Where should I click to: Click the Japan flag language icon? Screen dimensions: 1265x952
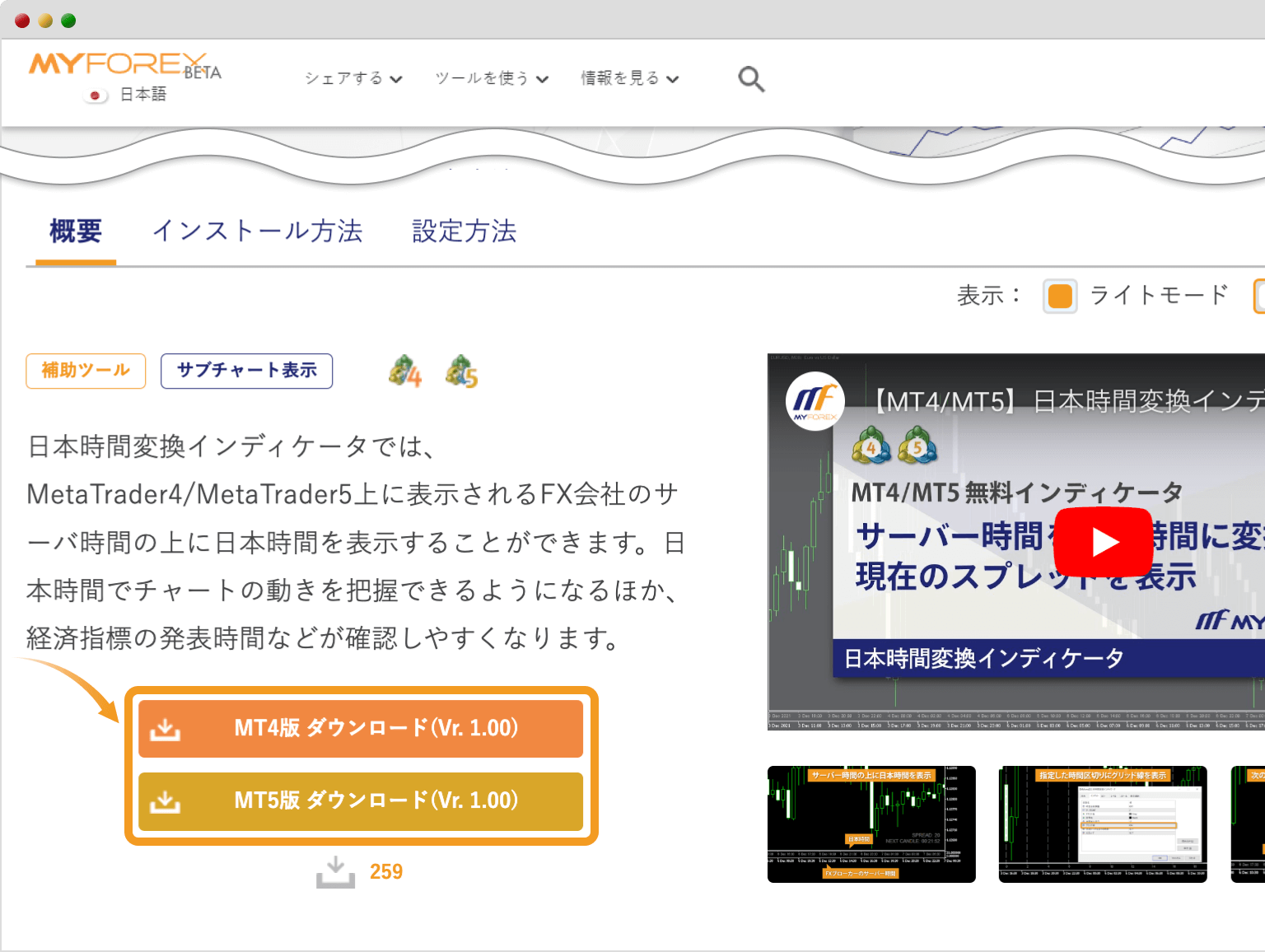pyautogui.click(x=96, y=96)
